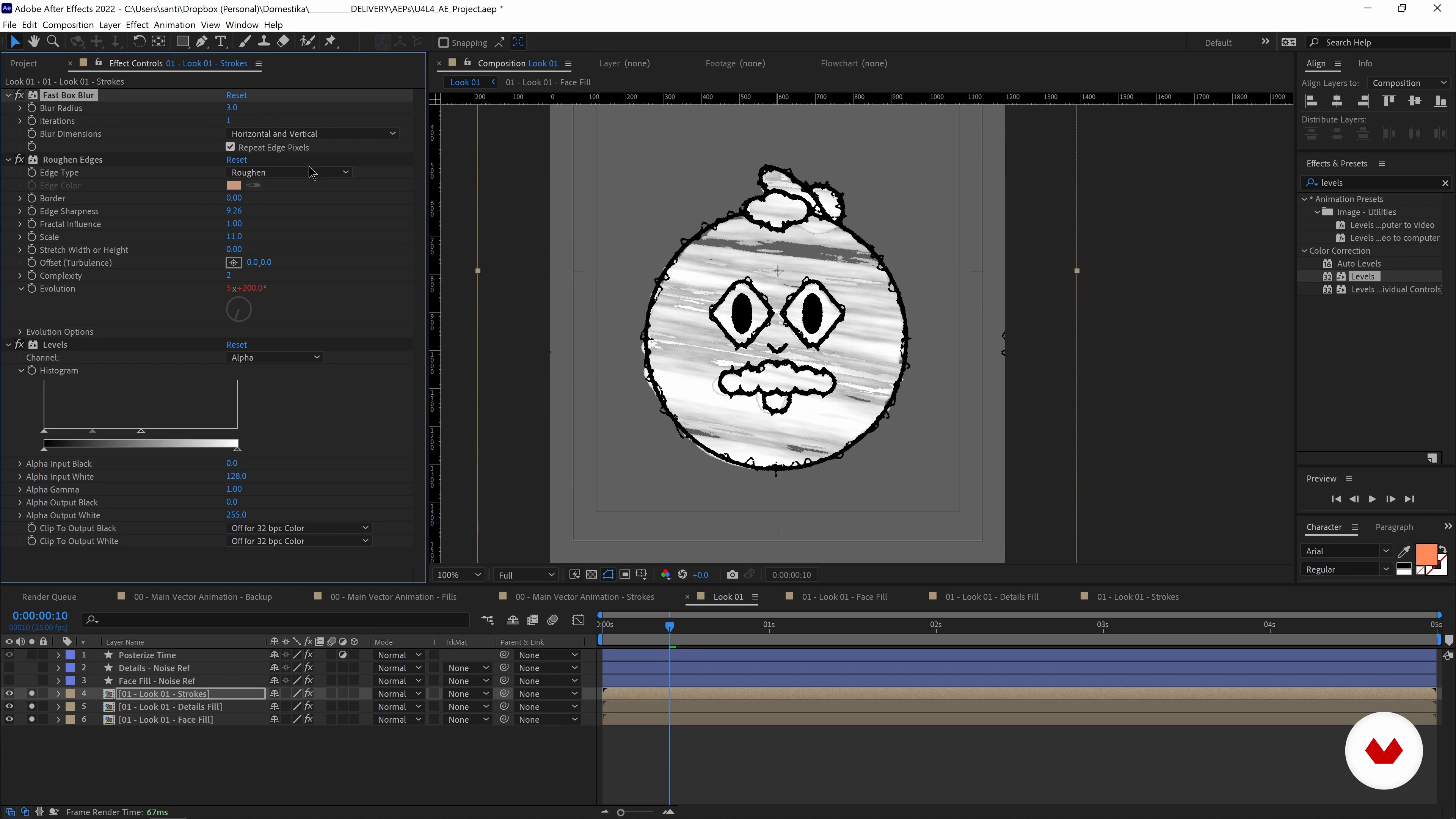Viewport: 1456px width, 819px height.
Task: Use the Edge Color eyedropper
Action: [x=254, y=185]
